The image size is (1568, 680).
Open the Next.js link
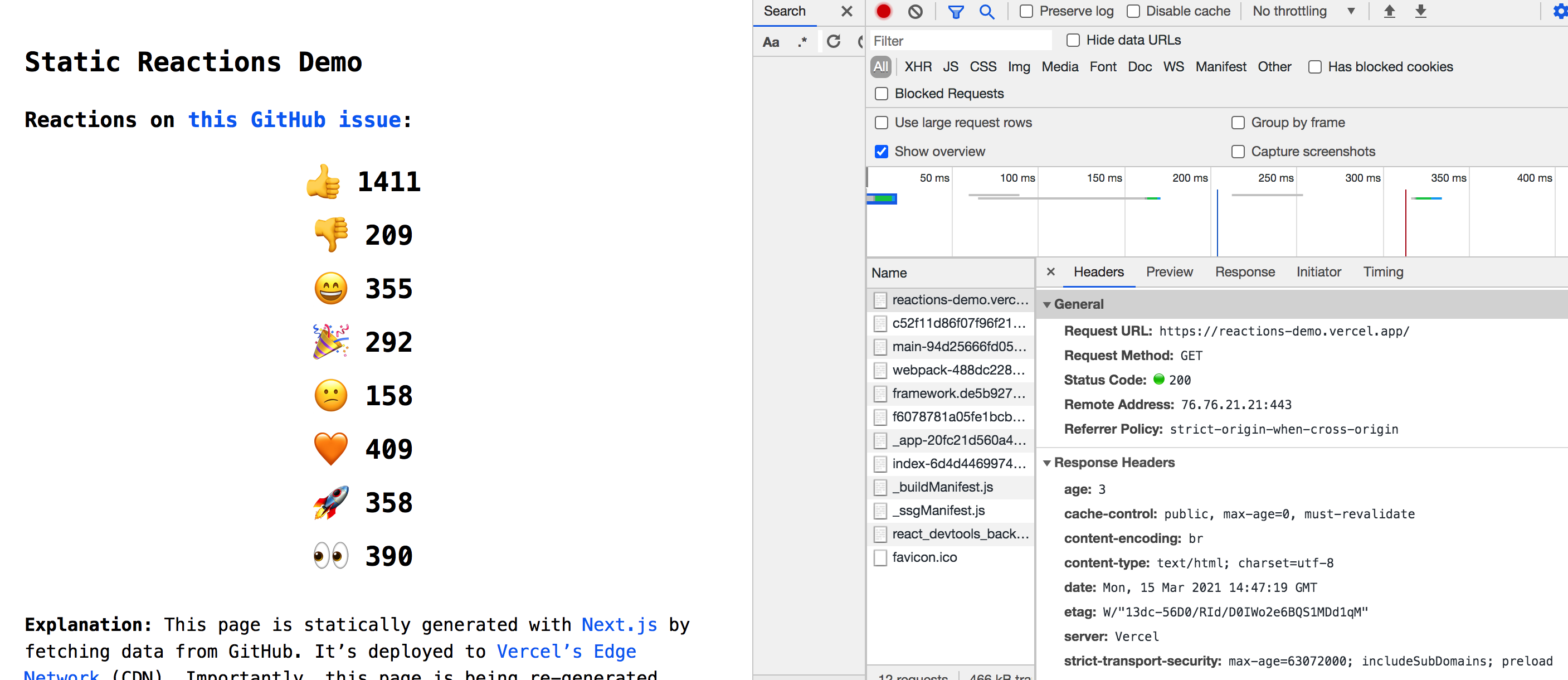(x=620, y=625)
